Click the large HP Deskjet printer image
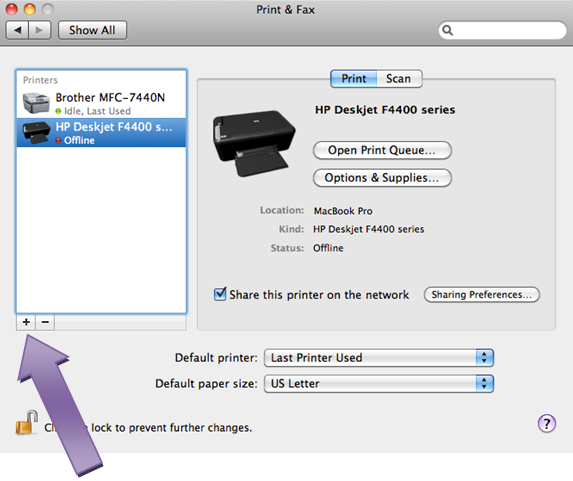This screenshot has height=481, width=573. coord(254,143)
